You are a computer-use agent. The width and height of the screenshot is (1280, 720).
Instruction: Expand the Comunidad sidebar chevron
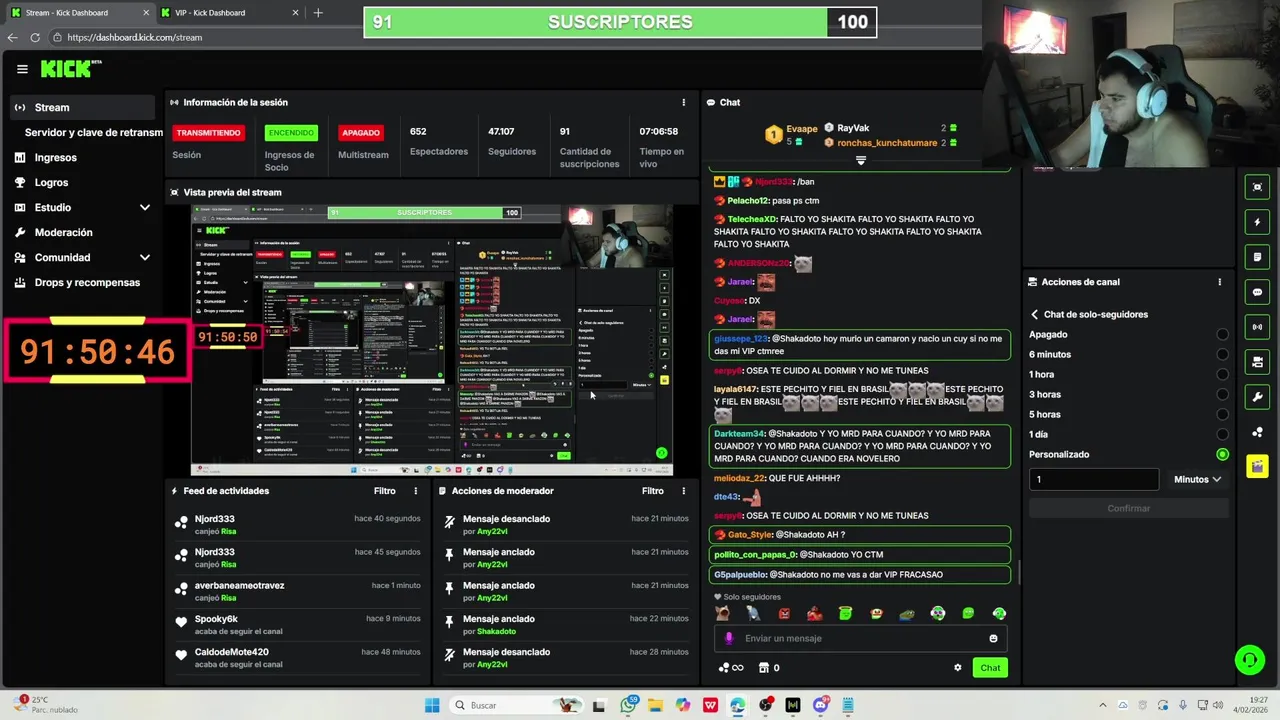[x=144, y=257]
